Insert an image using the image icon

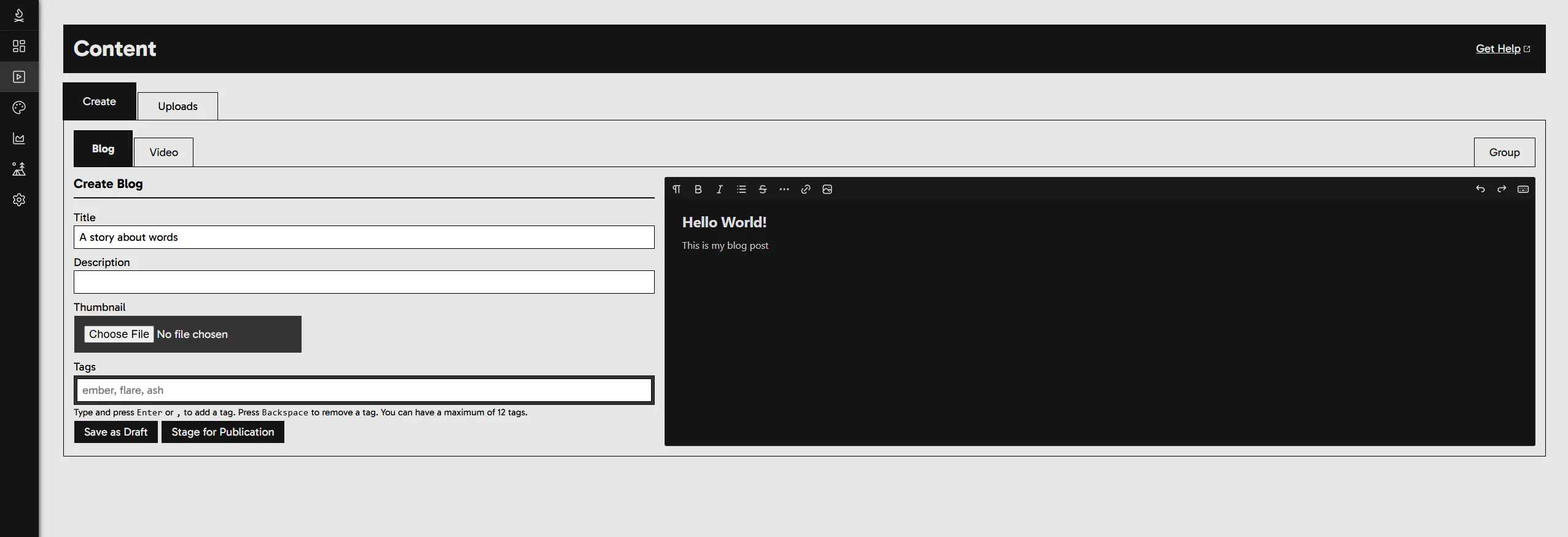[827, 189]
